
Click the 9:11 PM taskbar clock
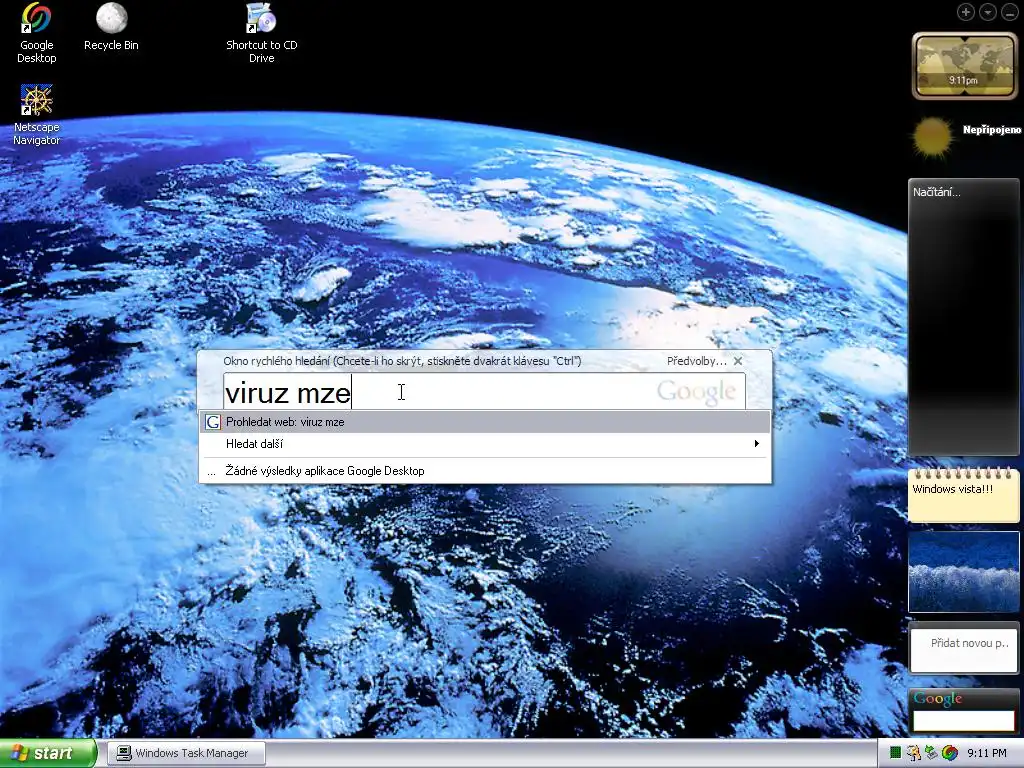987,754
